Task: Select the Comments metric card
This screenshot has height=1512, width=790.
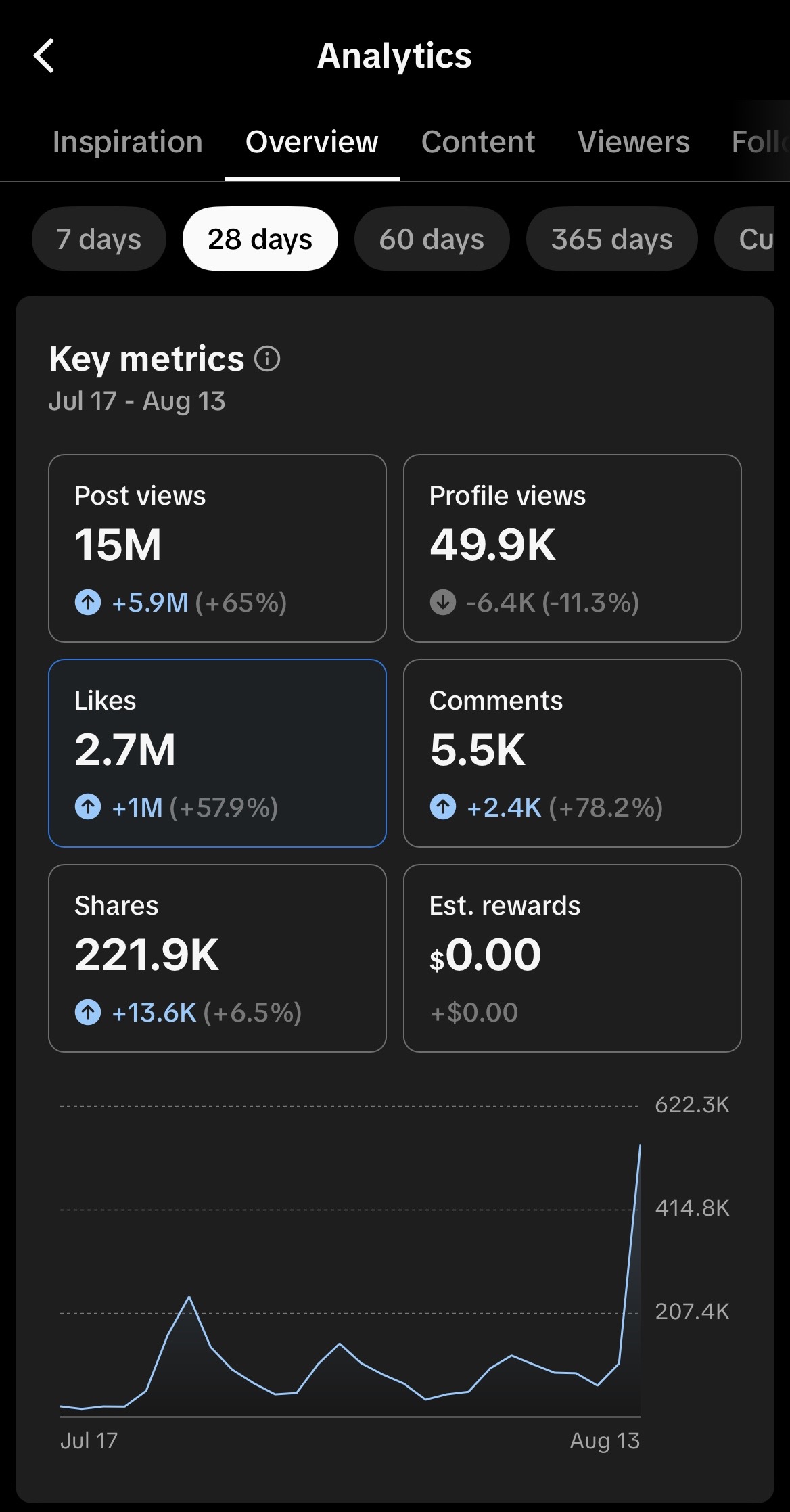Action: 572,753
